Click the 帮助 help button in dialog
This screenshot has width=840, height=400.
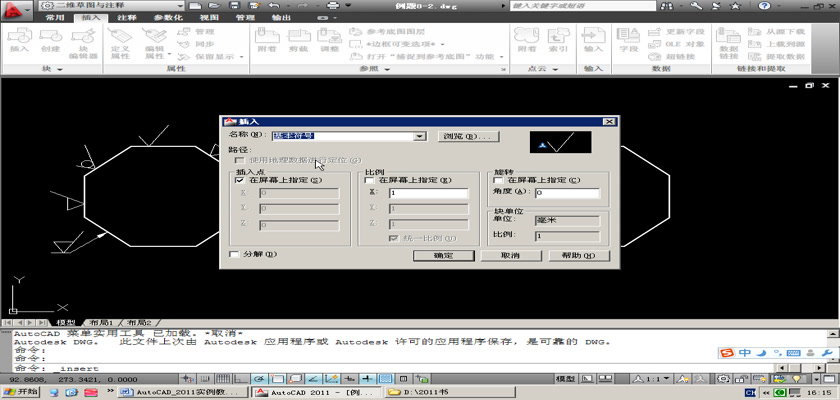point(579,255)
